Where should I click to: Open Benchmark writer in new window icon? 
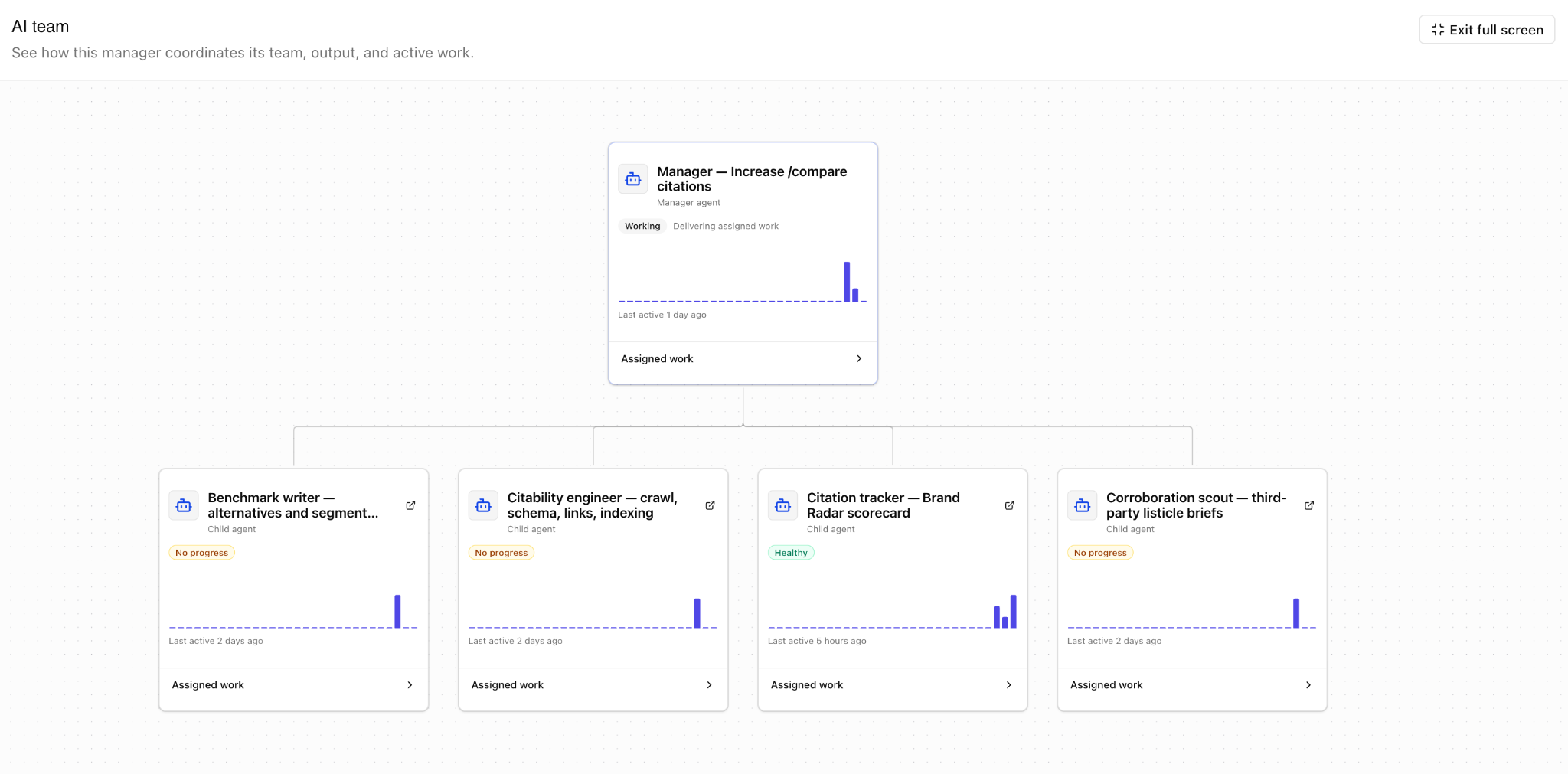(410, 505)
